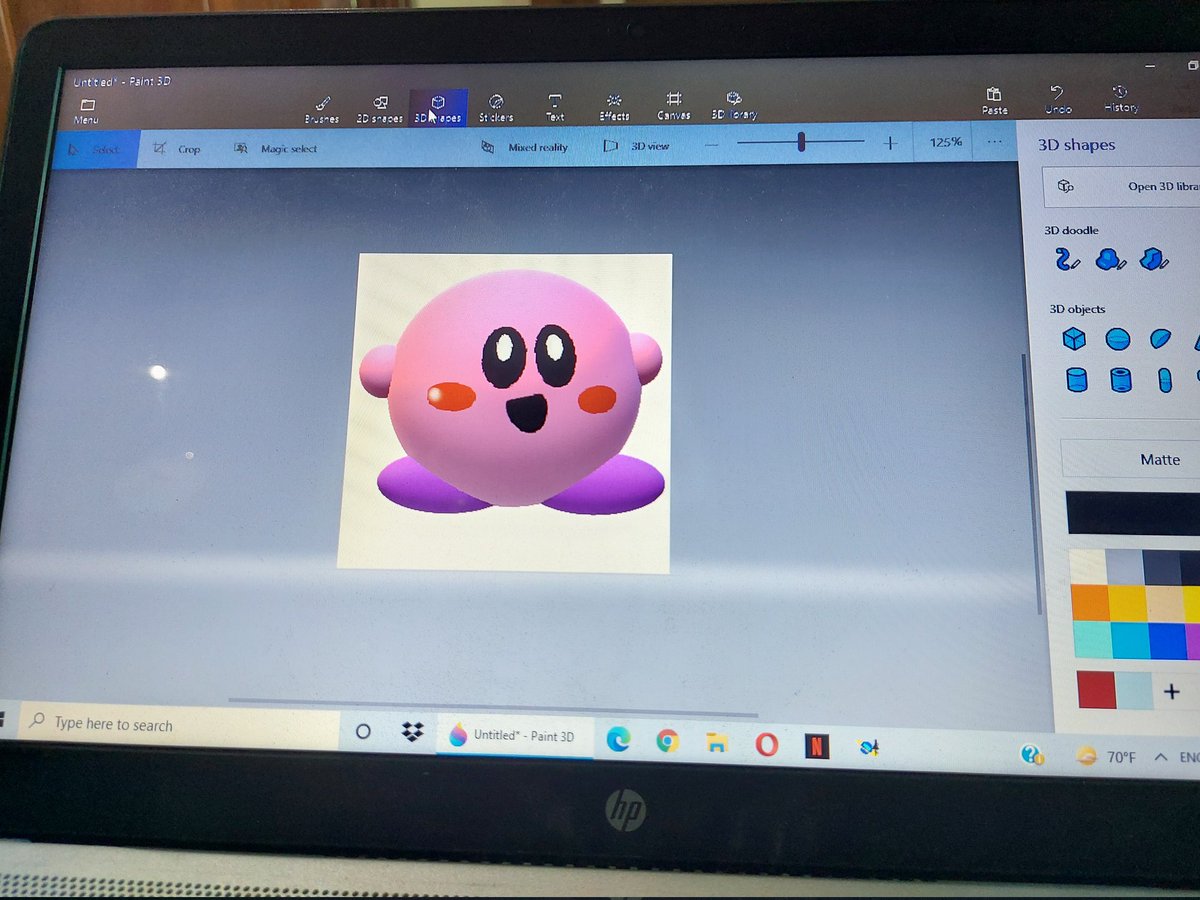Switch to the 3D shapes tab
The width and height of the screenshot is (1200, 900).
tap(438, 108)
